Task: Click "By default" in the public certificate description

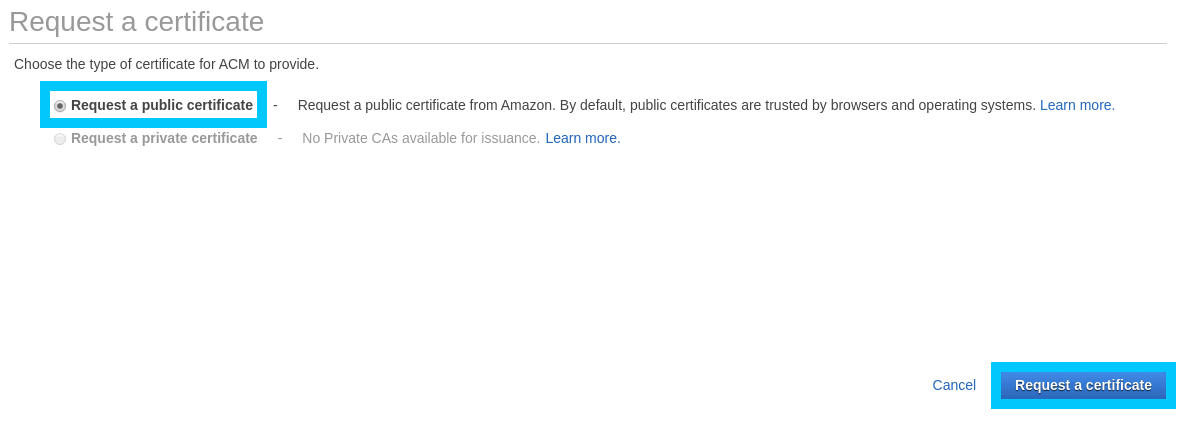Action: click(x=592, y=105)
